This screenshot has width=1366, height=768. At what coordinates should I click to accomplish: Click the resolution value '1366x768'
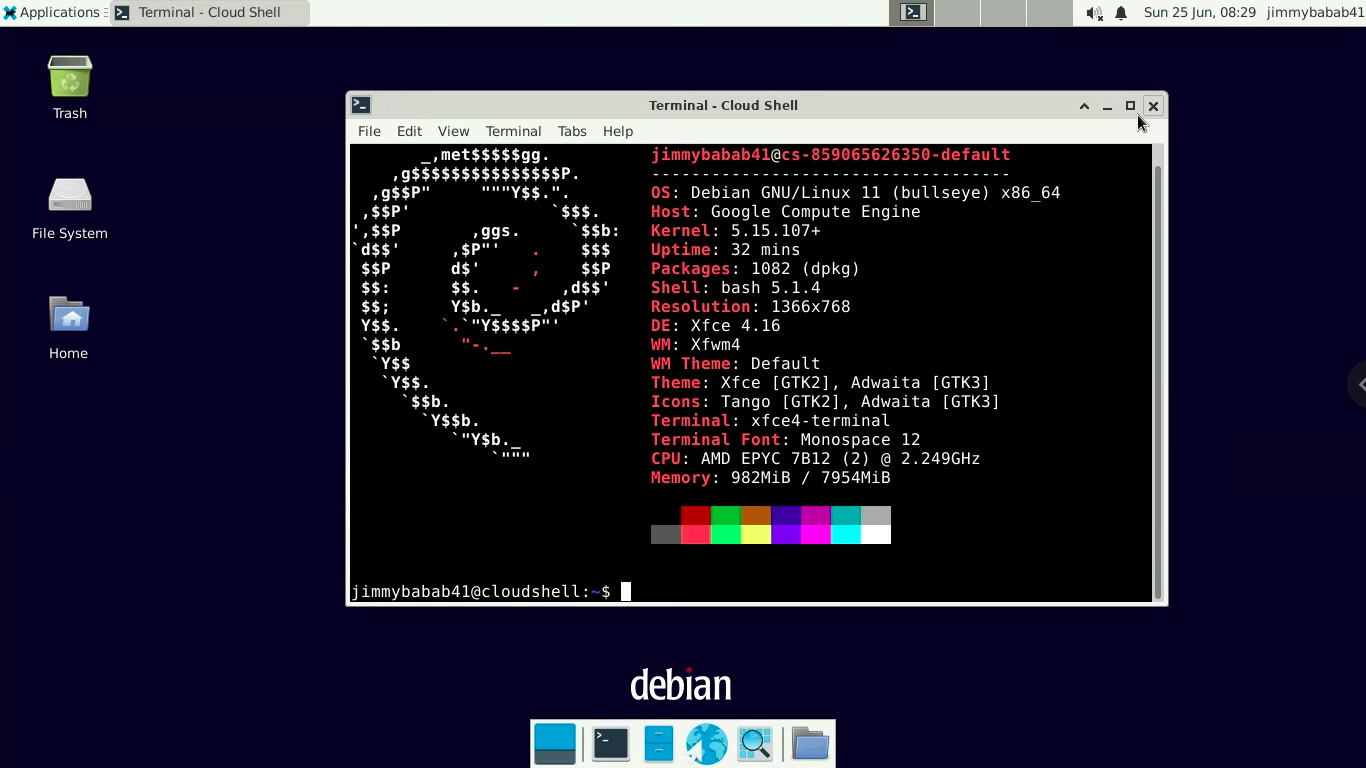coord(810,307)
